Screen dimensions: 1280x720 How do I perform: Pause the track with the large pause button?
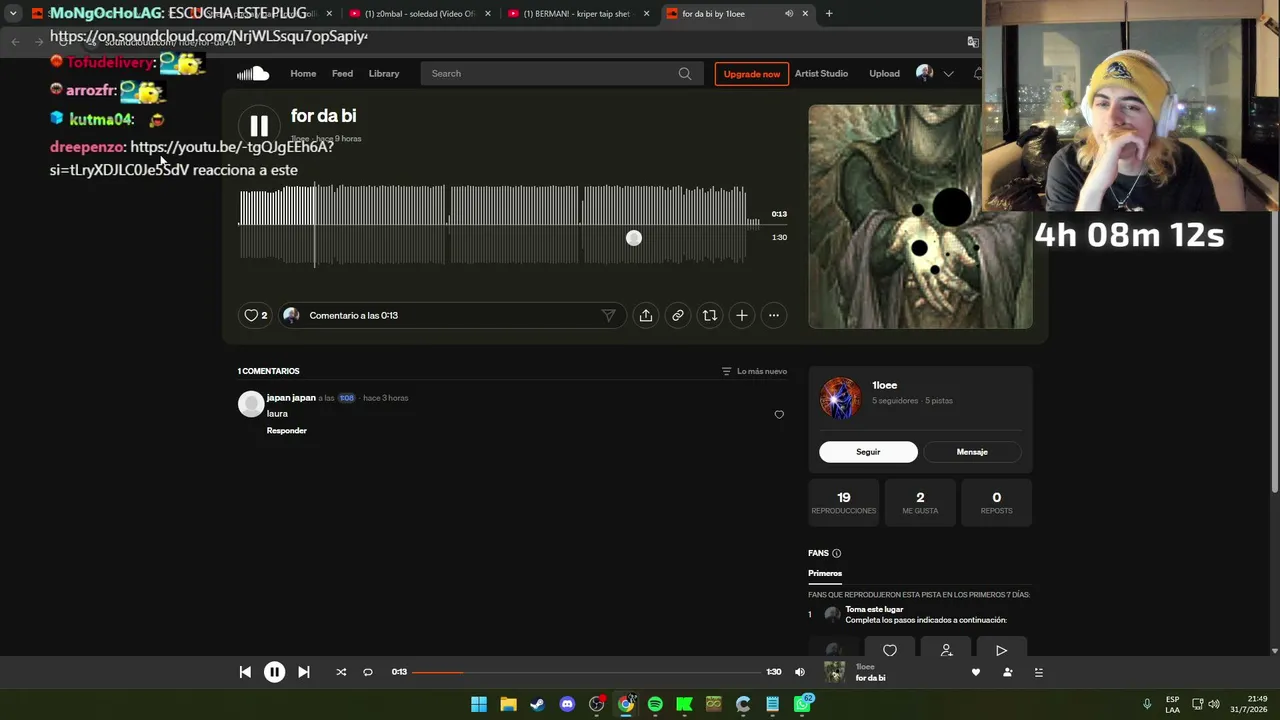259,125
